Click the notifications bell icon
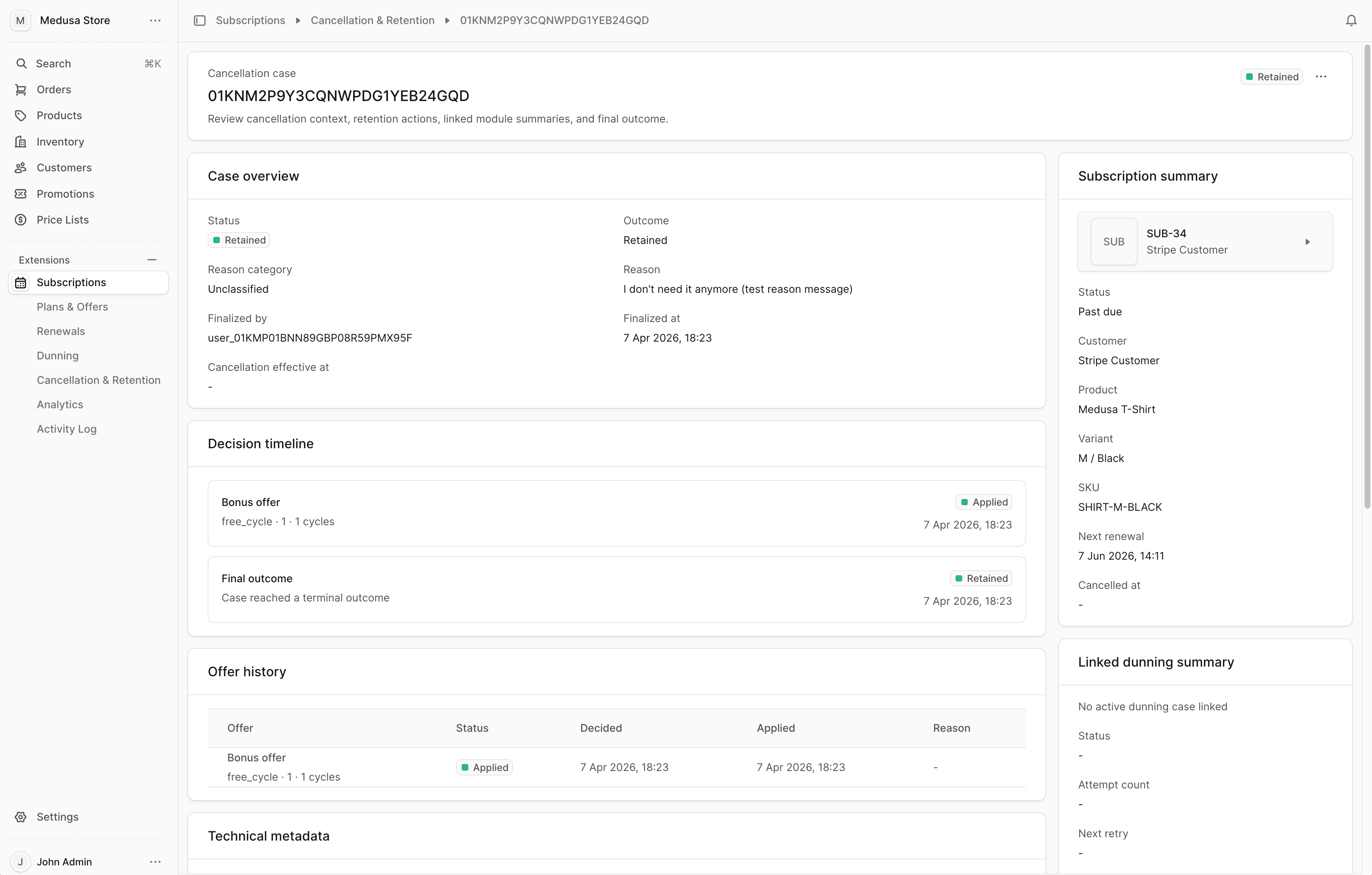This screenshot has width=1372, height=875. coord(1351,20)
